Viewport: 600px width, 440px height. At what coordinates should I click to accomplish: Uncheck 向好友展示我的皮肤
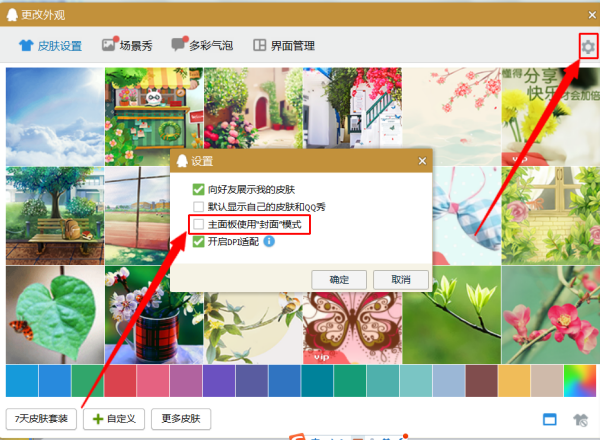(198, 189)
